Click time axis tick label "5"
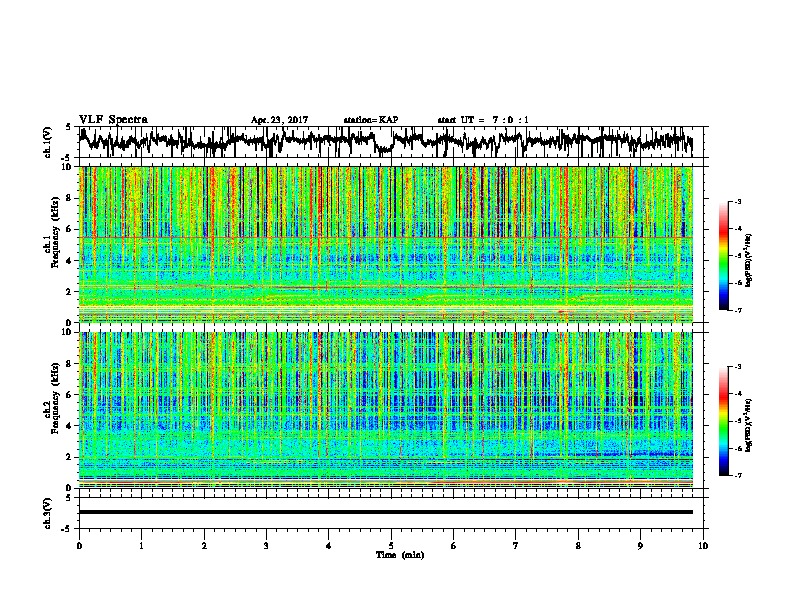The width and height of the screenshot is (792, 612). [x=391, y=546]
